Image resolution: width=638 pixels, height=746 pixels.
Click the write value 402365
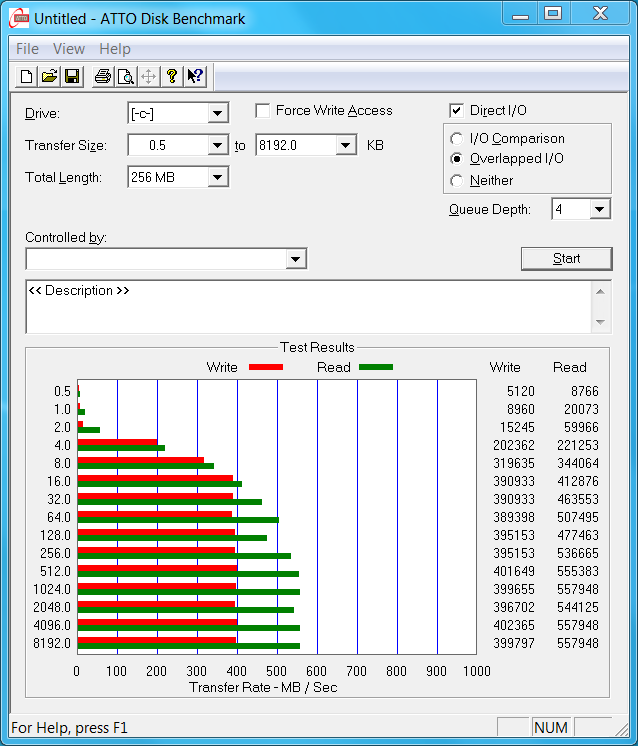coord(514,625)
